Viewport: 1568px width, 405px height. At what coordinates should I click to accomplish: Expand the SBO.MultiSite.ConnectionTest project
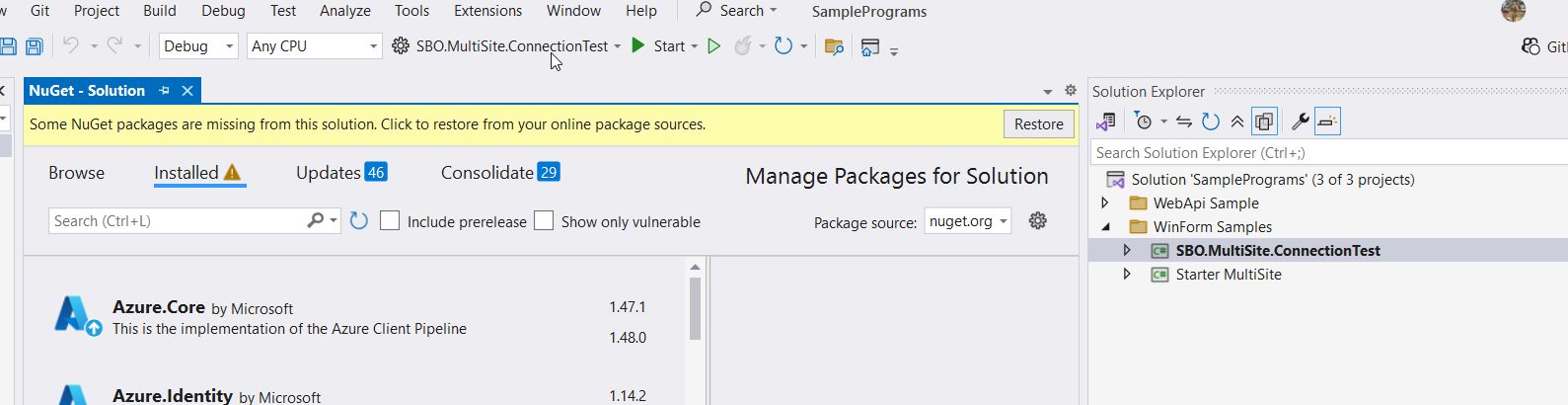pos(1127,250)
